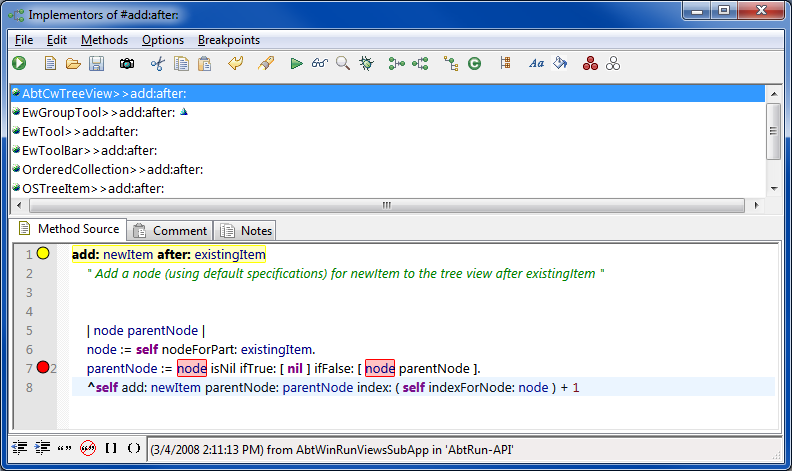Toggle the red breakpoint on line 7
This screenshot has height=471, width=792.
click(43, 368)
